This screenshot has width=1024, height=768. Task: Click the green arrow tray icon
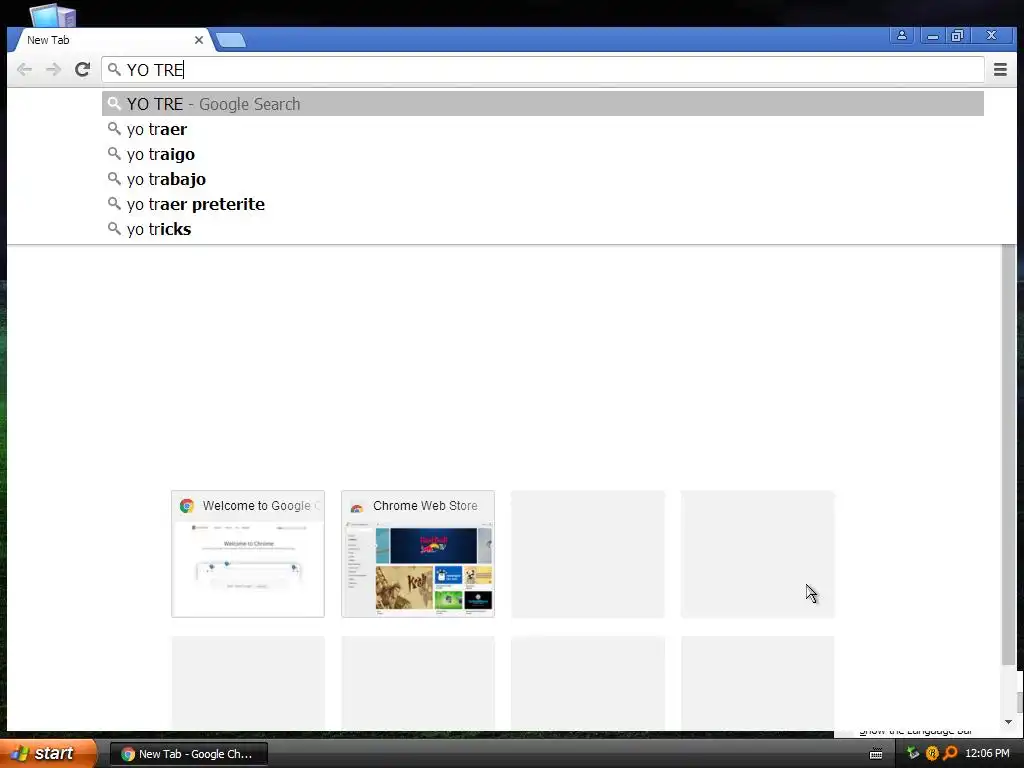tap(913, 753)
